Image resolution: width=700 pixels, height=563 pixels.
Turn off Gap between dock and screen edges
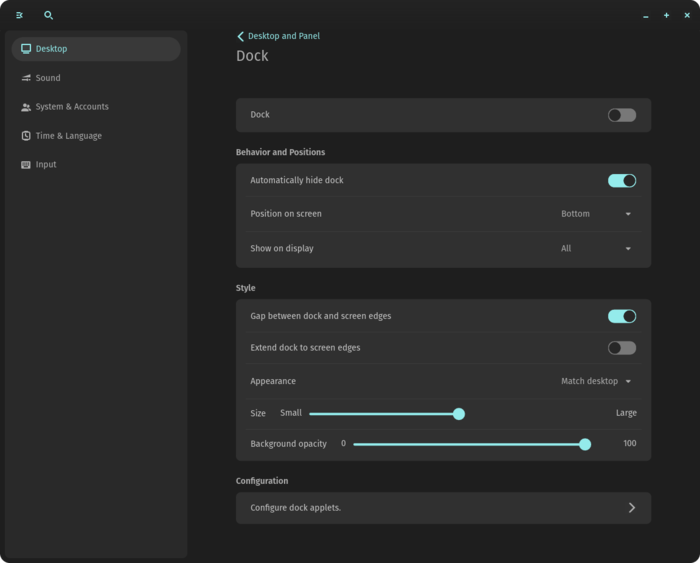tap(621, 316)
